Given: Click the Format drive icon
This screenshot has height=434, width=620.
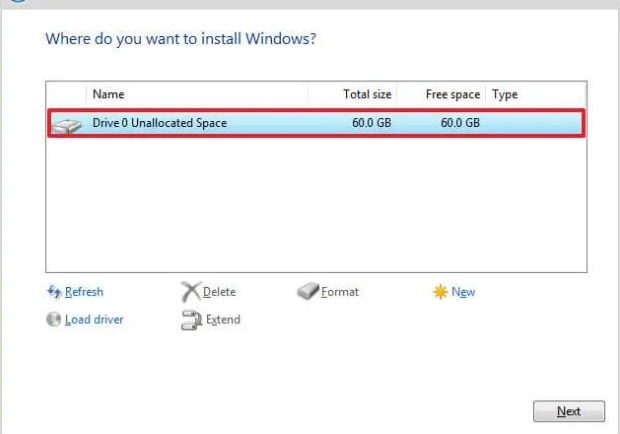Looking at the screenshot, I should pos(308,292).
